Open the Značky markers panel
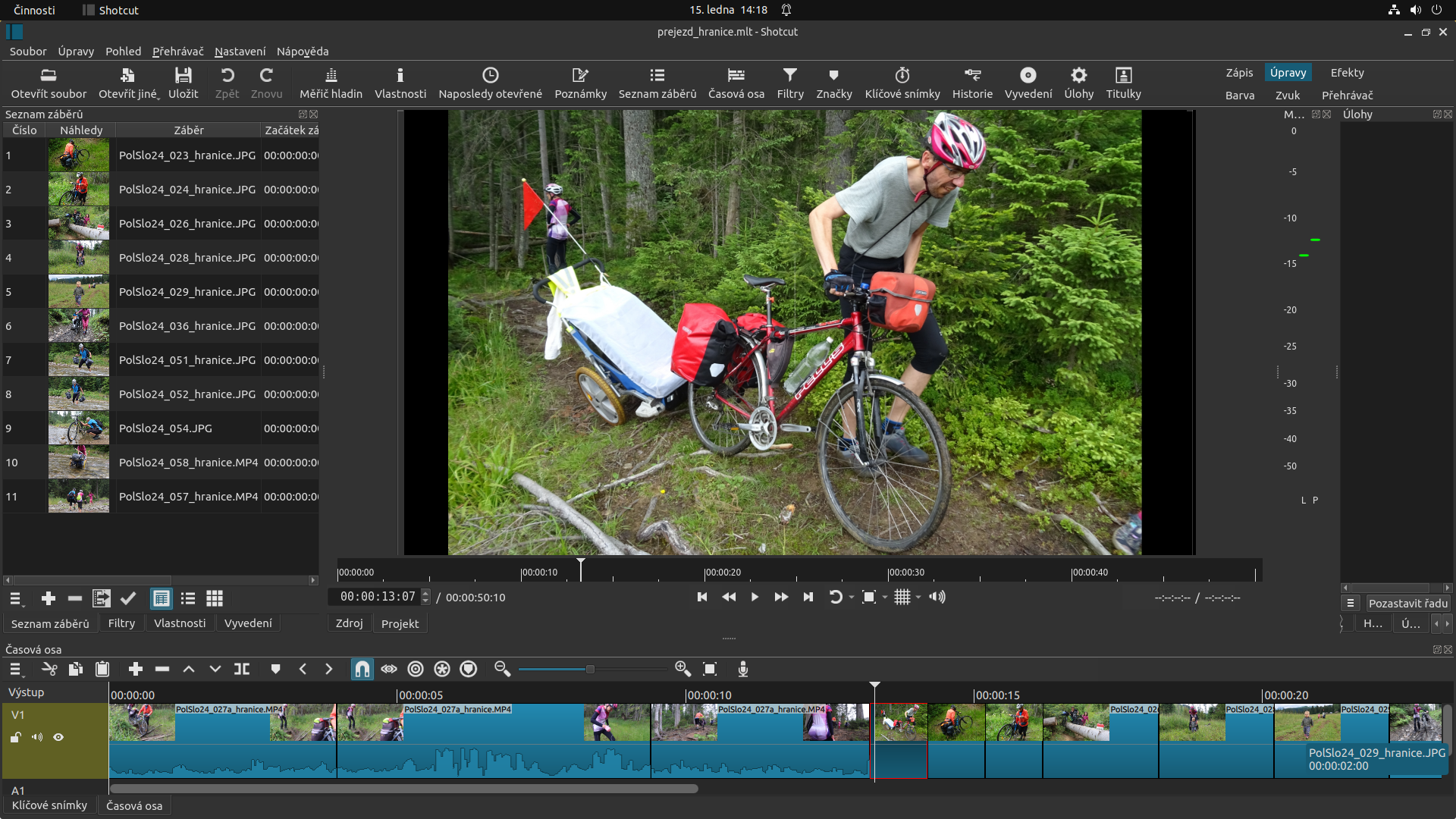This screenshot has width=1456, height=819. pos(833,82)
